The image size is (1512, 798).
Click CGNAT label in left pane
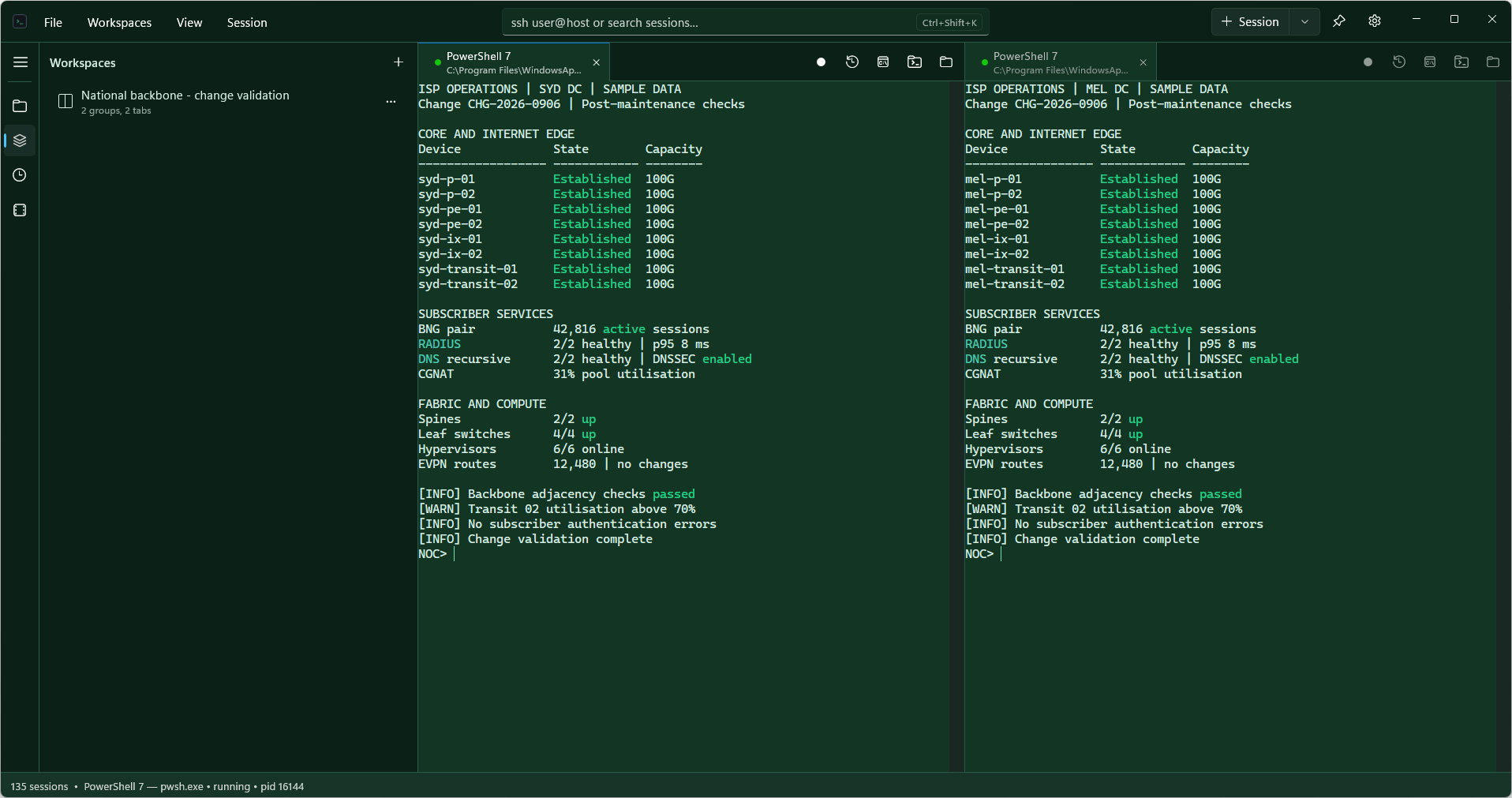click(436, 374)
